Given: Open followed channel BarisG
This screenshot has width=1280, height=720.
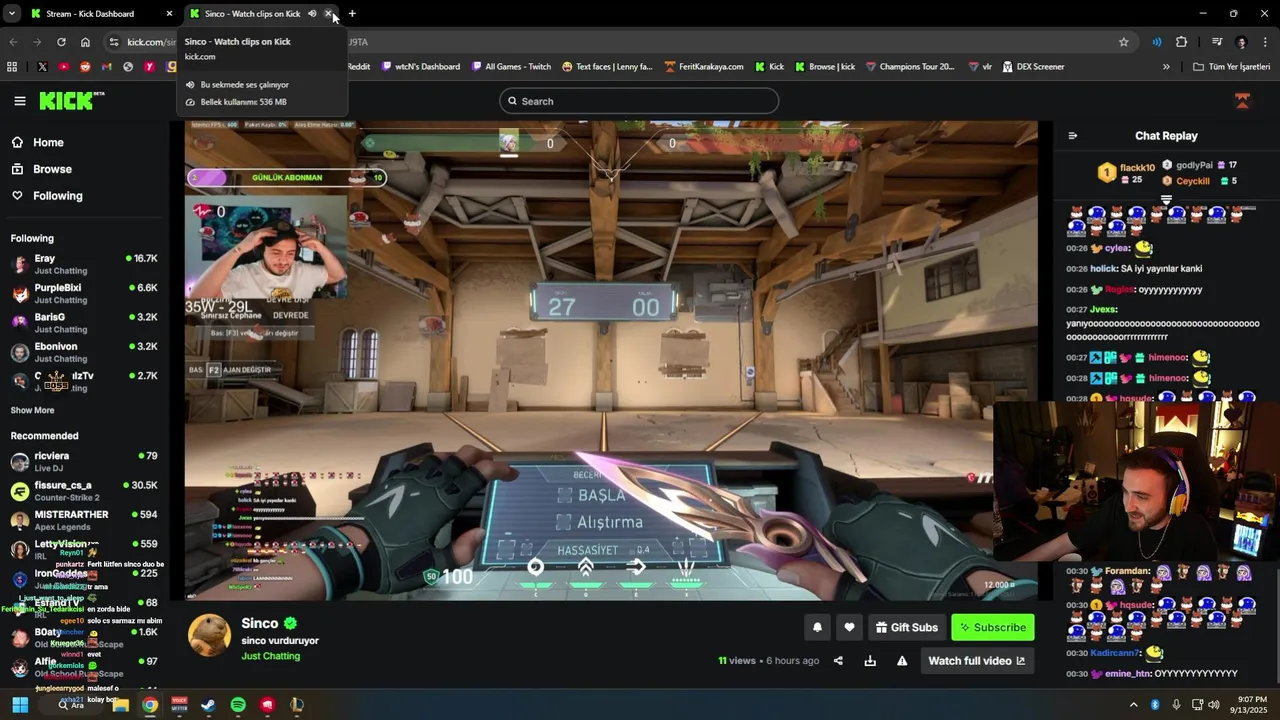Looking at the screenshot, I should 84,322.
